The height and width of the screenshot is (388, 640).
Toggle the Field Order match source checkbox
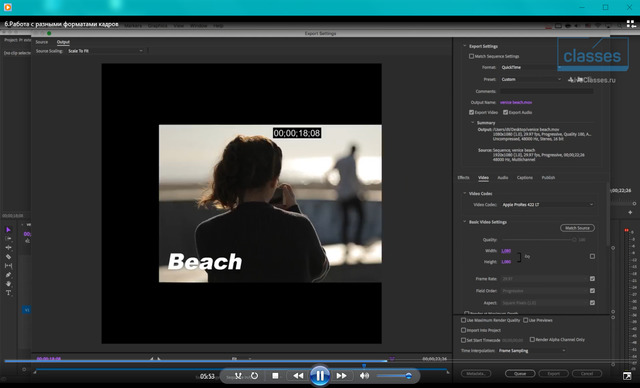click(x=592, y=290)
